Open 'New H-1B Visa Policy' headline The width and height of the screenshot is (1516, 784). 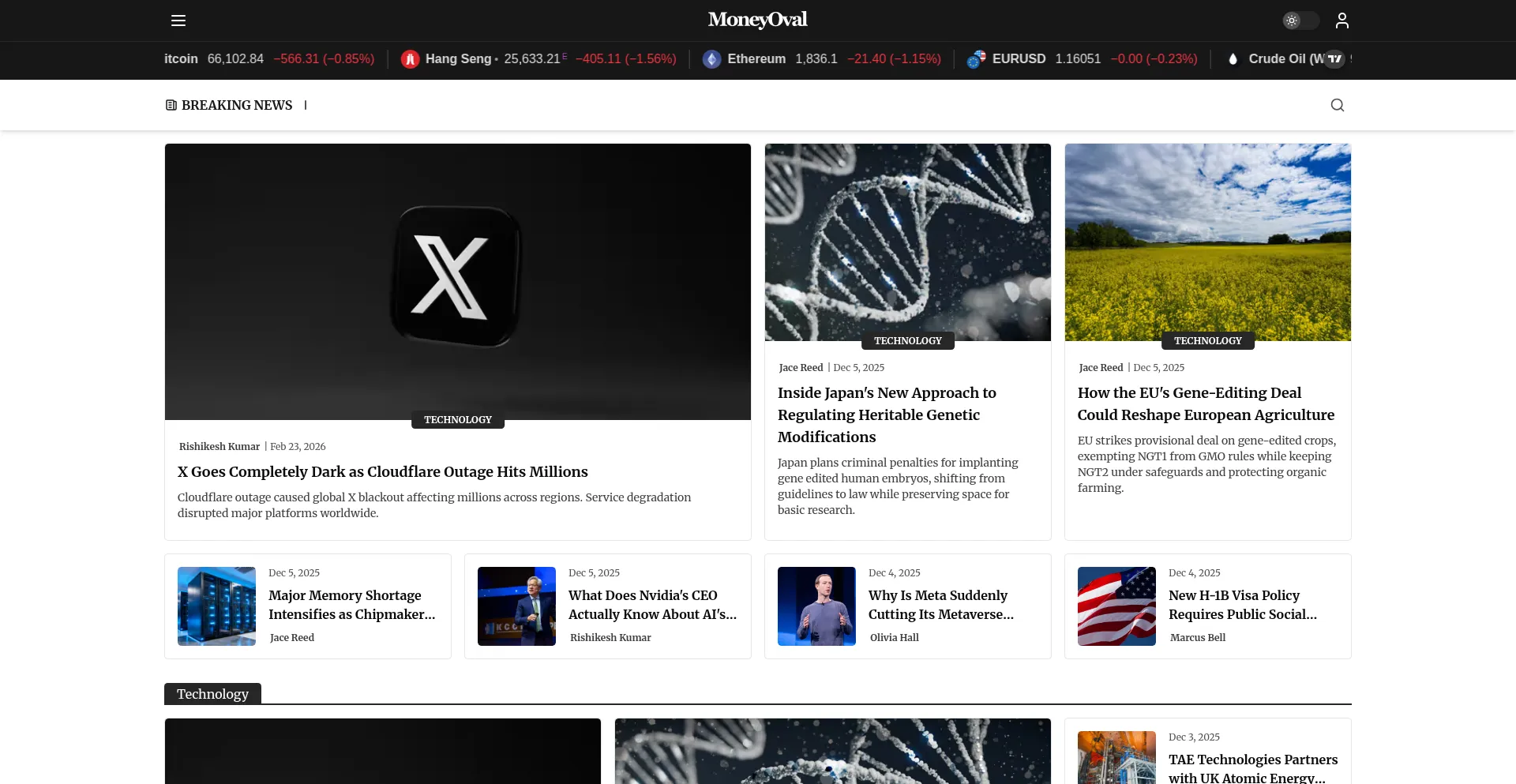pos(1243,605)
